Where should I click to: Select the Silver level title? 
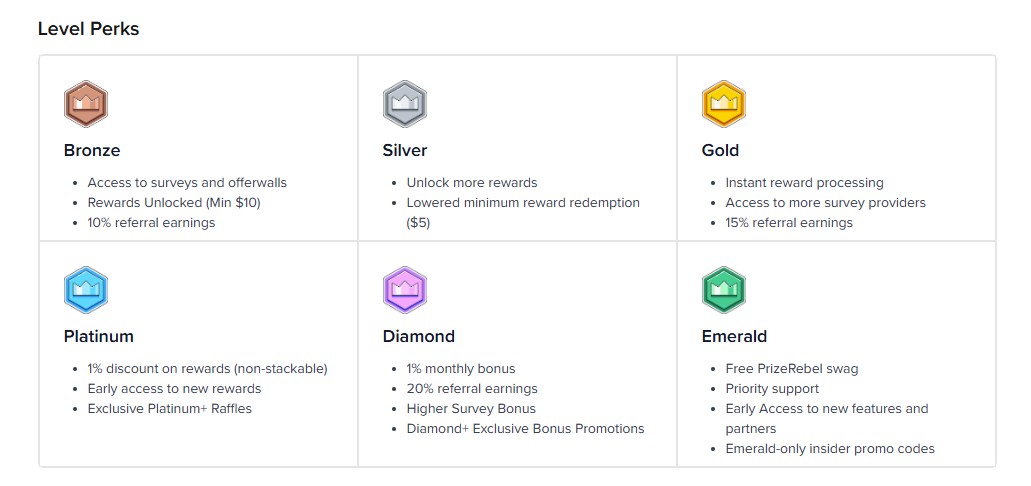click(x=404, y=151)
